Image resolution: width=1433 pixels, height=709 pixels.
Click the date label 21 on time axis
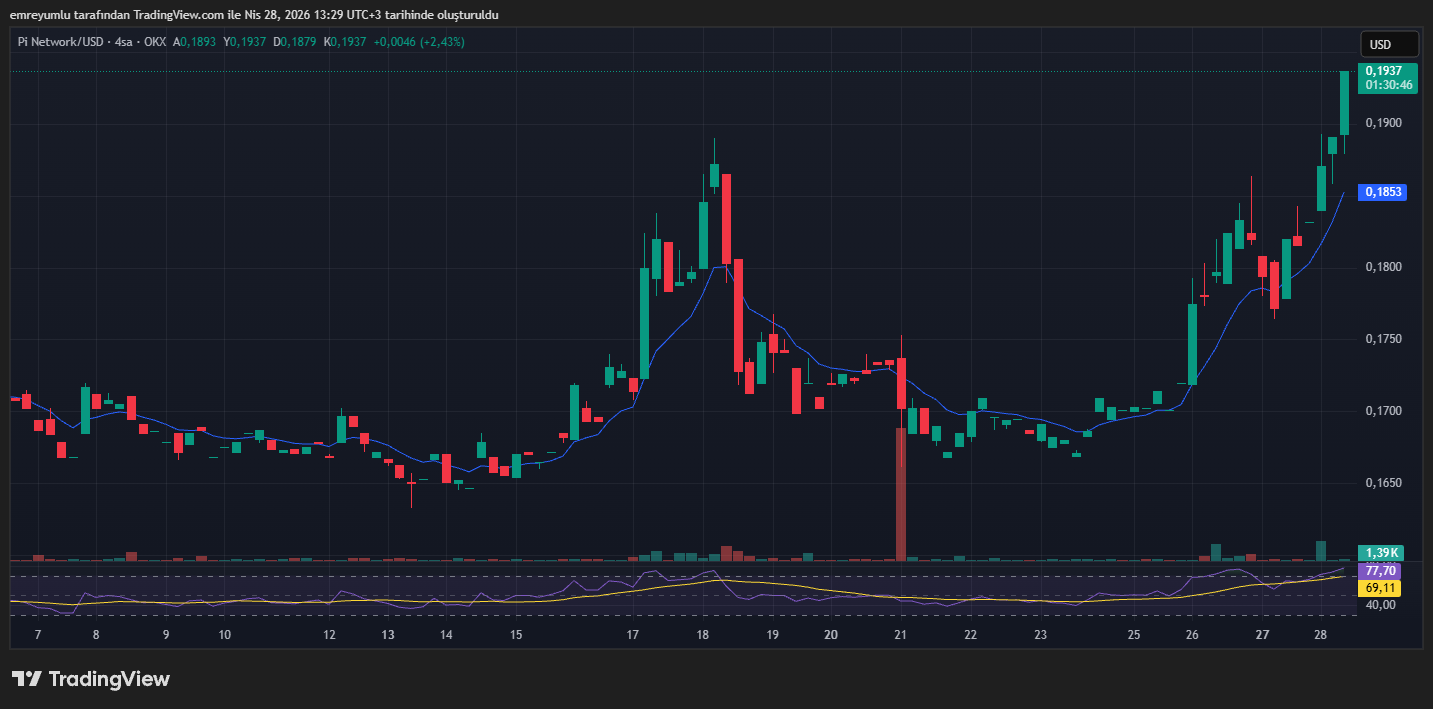899,635
